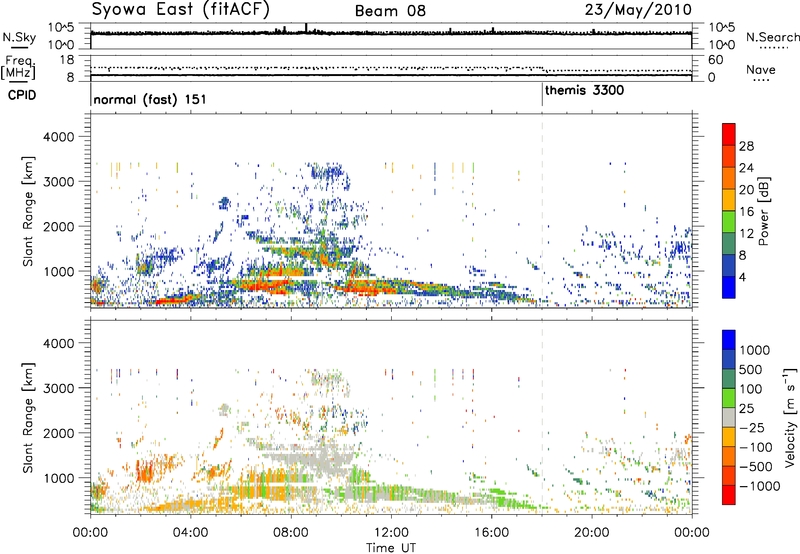Click the date '23/May/2010'
This screenshot has width=800, height=554.
(638, 10)
